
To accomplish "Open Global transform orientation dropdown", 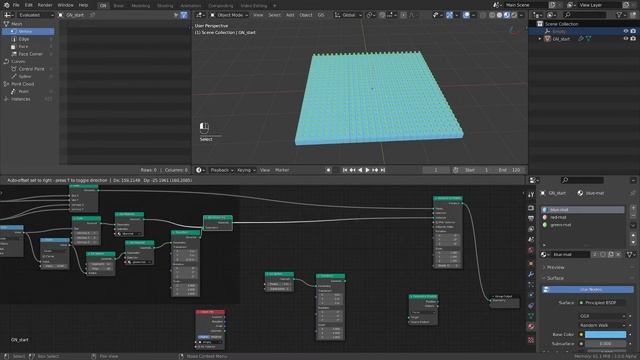I will (x=348, y=15).
